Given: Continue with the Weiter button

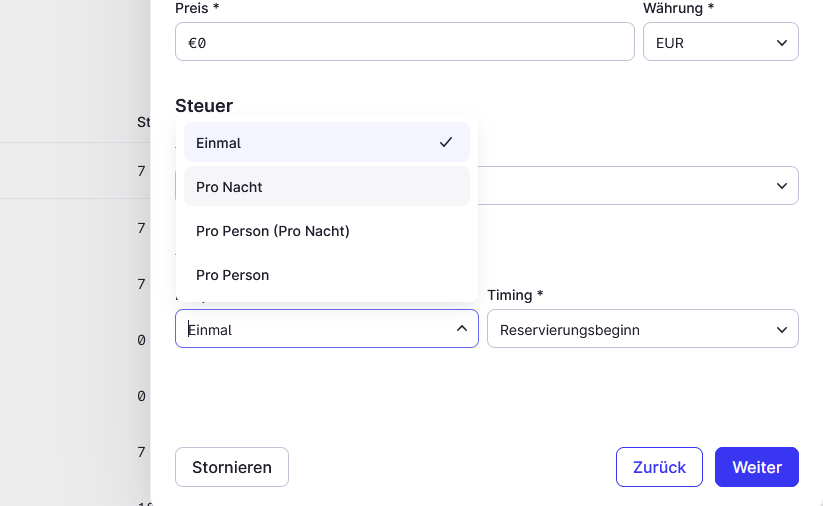Looking at the screenshot, I should pos(756,467).
